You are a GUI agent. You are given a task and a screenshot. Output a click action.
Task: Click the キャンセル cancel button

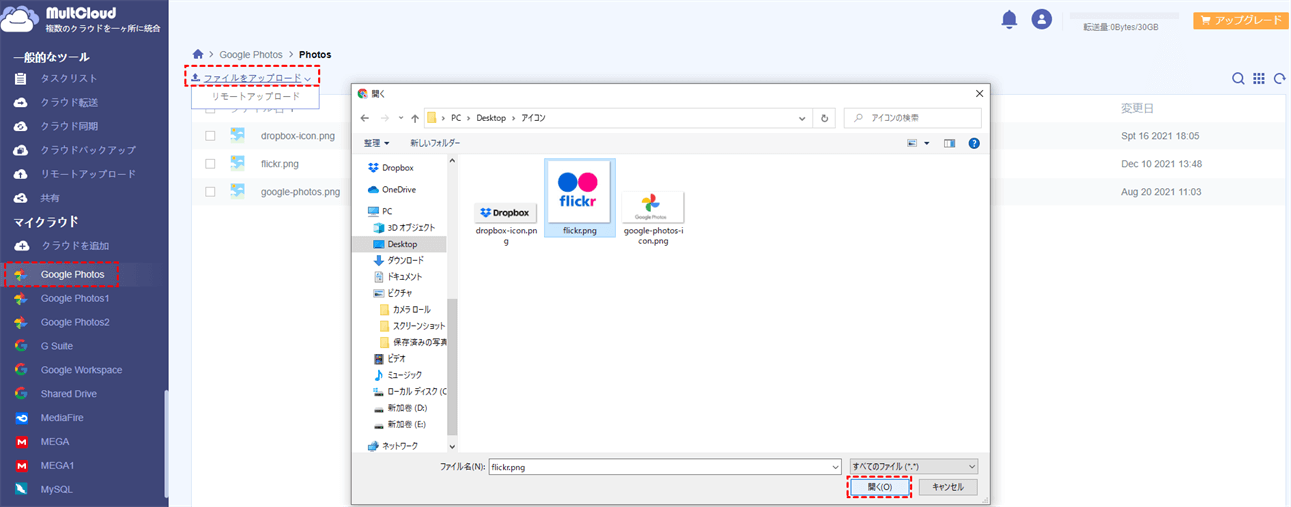pos(947,487)
